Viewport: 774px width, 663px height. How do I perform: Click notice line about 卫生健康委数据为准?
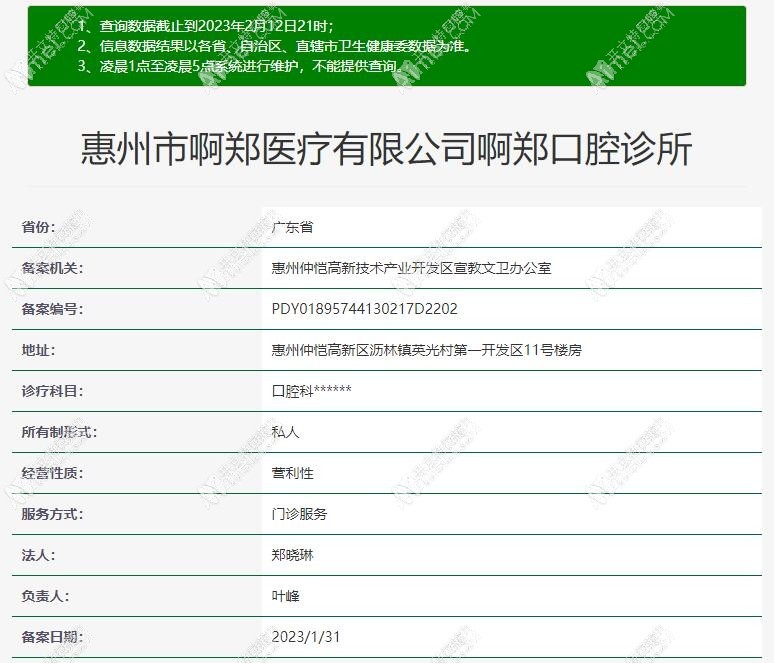[275, 46]
